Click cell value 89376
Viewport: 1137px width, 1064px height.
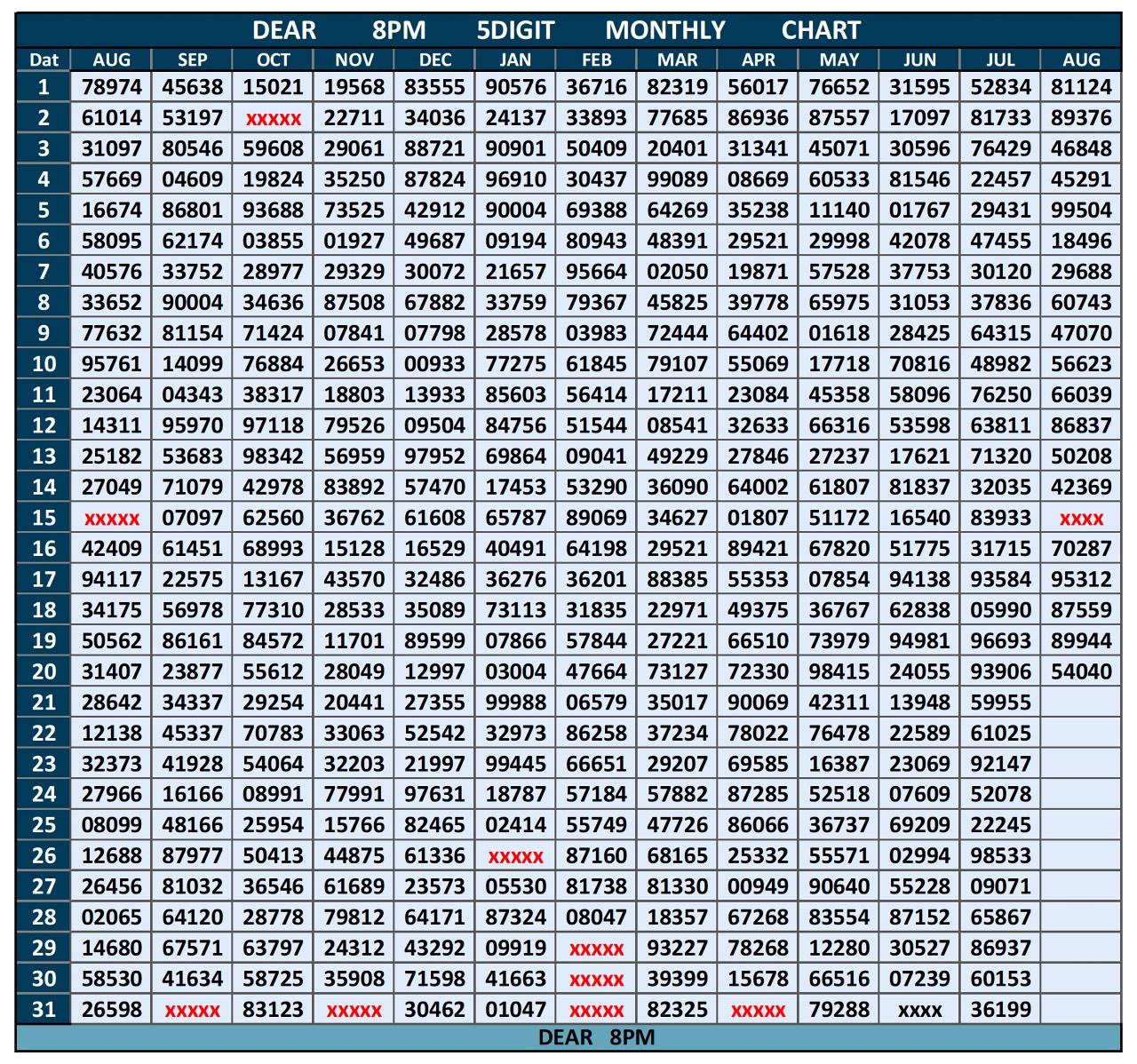(1081, 118)
